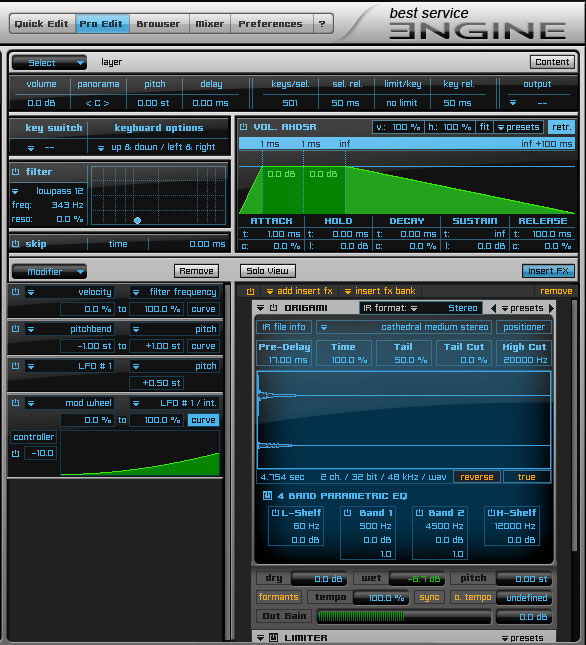Toggle the LIMITER power icon

pyautogui.click(x=273, y=638)
